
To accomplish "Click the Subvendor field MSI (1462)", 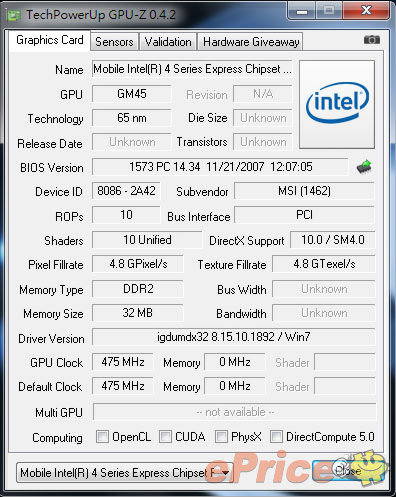I will coord(304,191).
